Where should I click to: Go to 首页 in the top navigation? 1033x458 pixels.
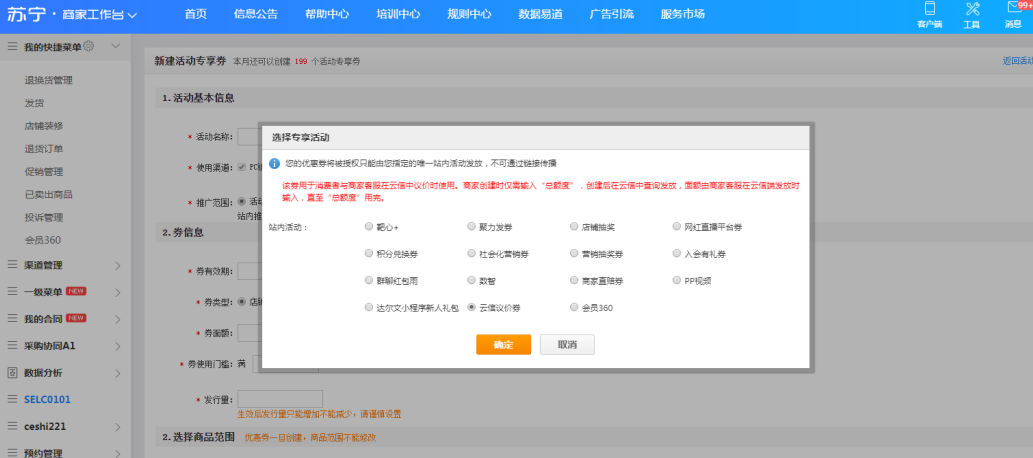pyautogui.click(x=195, y=14)
